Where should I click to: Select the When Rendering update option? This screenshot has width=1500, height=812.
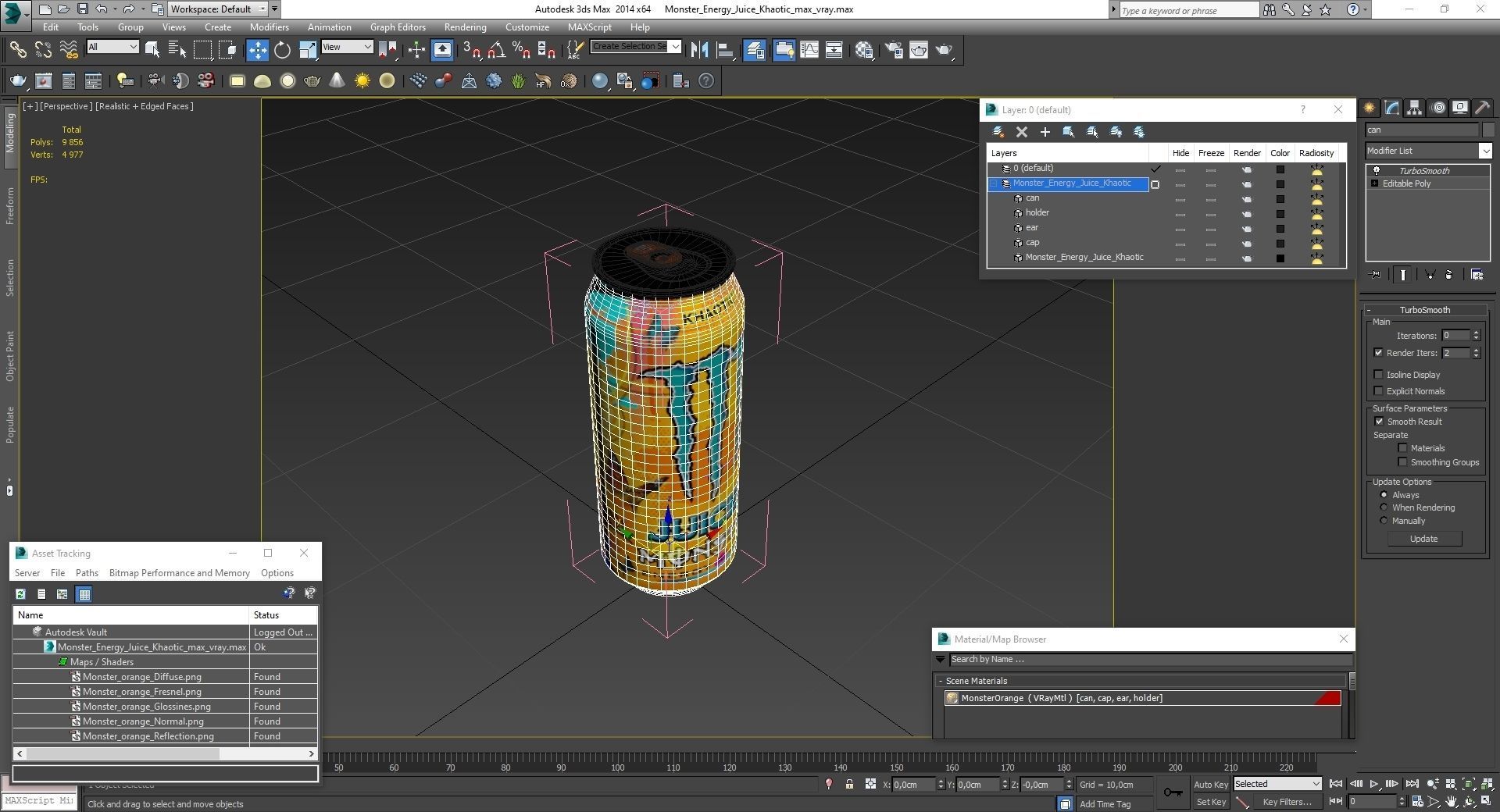[x=1384, y=507]
